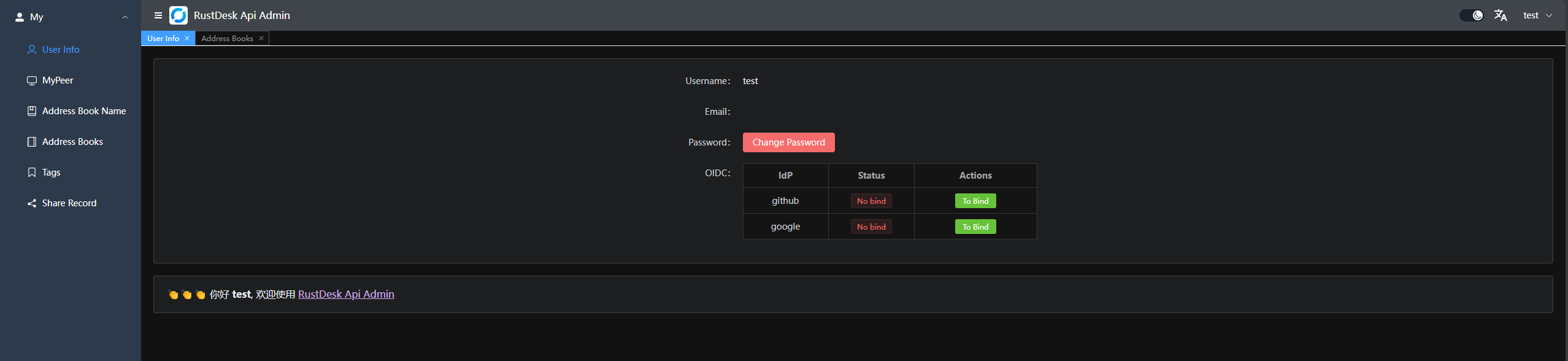Collapse the My menu section
Viewport: 1568px width, 361px height.
coord(125,17)
